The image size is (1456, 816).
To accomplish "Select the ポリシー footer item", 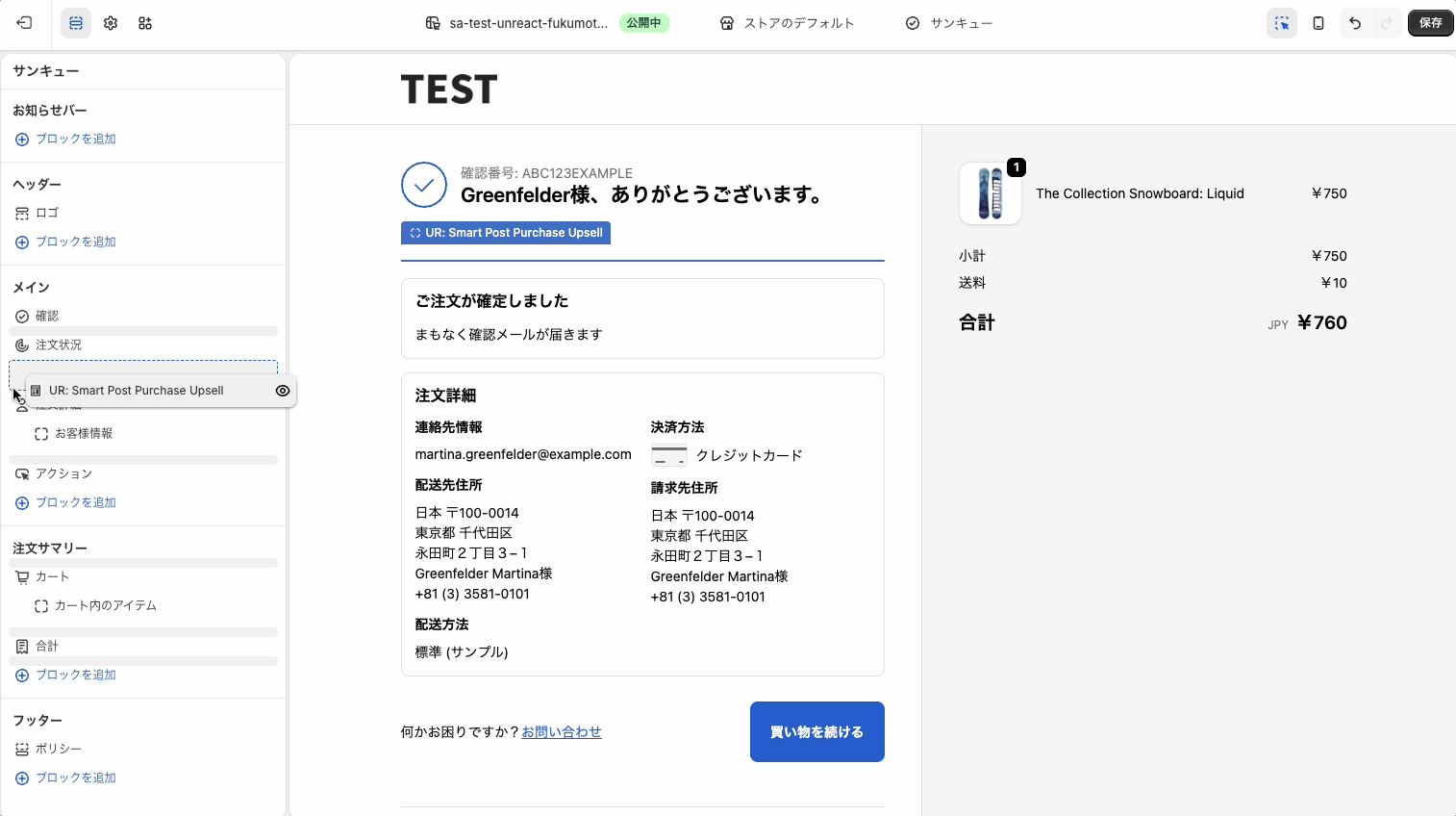I will pos(144,749).
